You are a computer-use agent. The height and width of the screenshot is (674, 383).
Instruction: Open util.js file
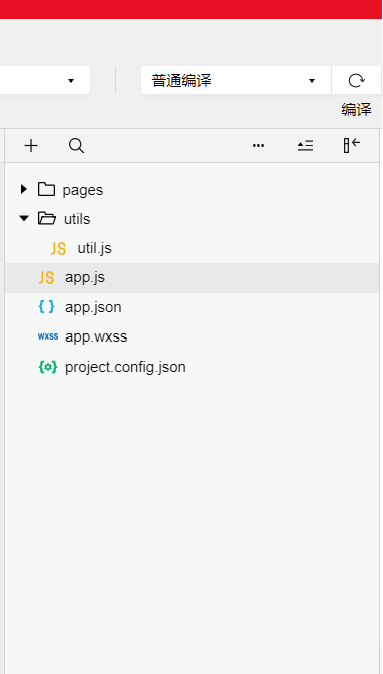click(x=192, y=248)
